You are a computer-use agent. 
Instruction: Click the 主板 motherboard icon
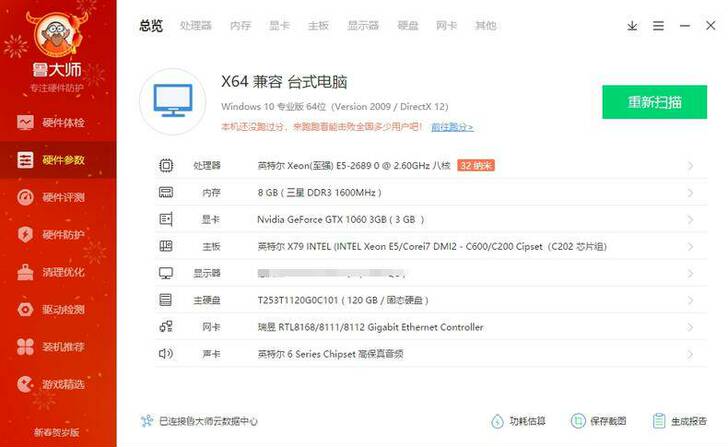(x=166, y=246)
